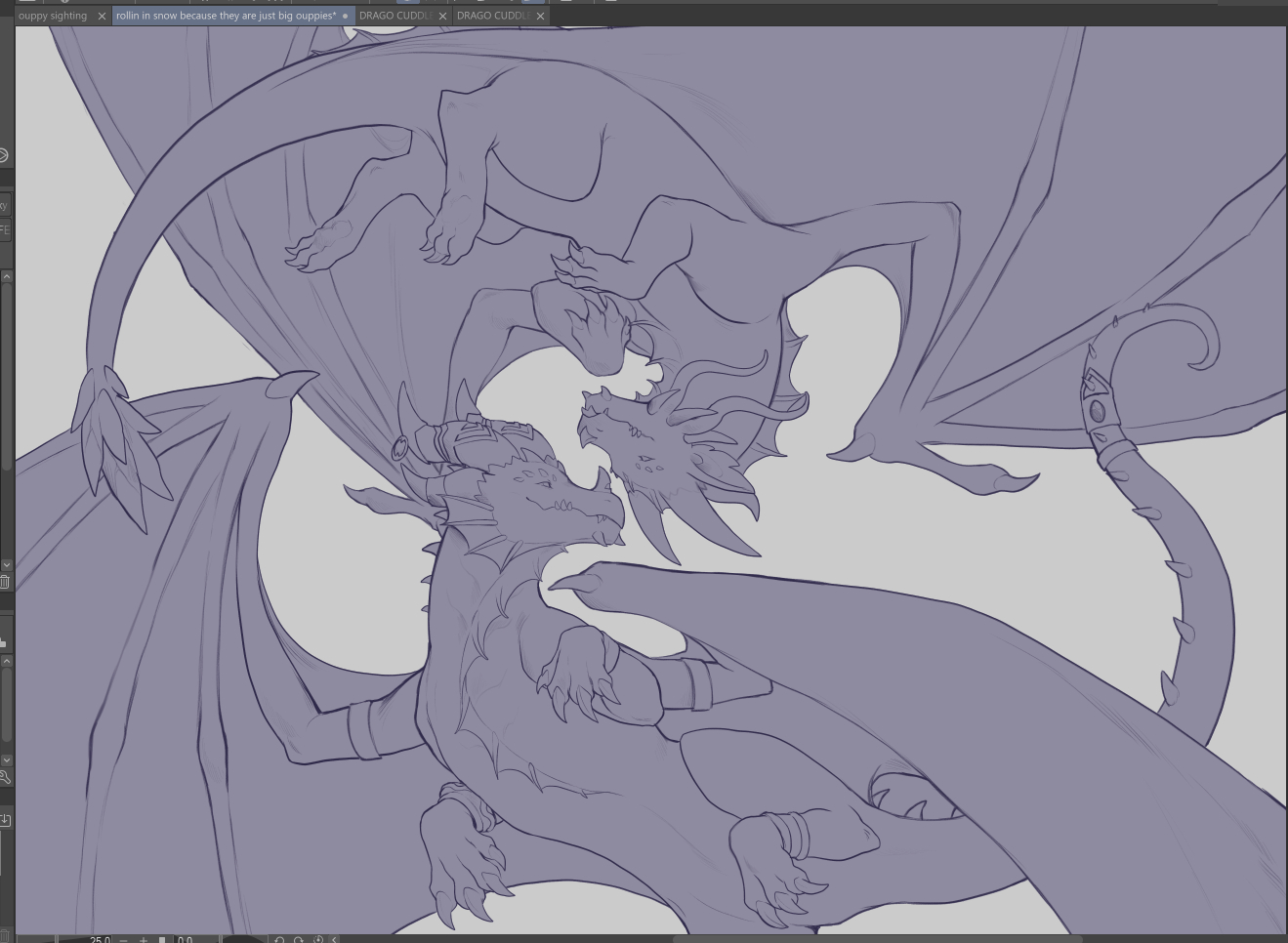Switch to the "ouppy sighting" tab
This screenshot has height=943, width=1288.
pyautogui.click(x=53, y=16)
